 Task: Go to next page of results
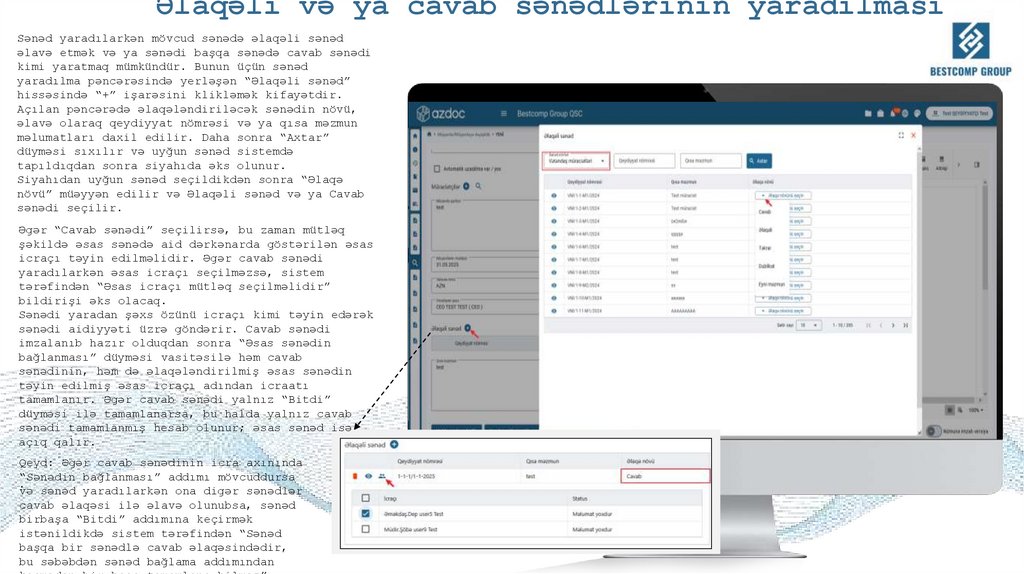click(893, 325)
